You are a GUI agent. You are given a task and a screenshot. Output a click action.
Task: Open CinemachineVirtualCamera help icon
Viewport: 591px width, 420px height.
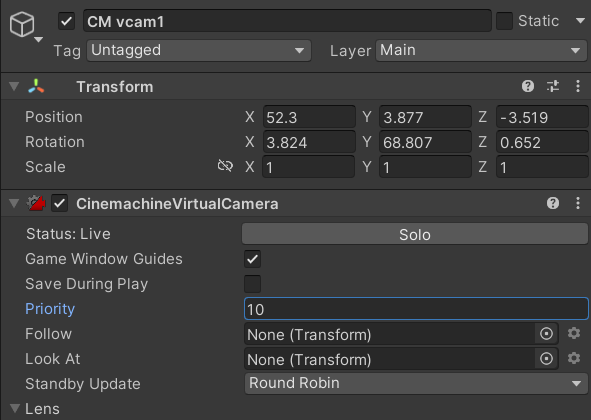pos(553,203)
